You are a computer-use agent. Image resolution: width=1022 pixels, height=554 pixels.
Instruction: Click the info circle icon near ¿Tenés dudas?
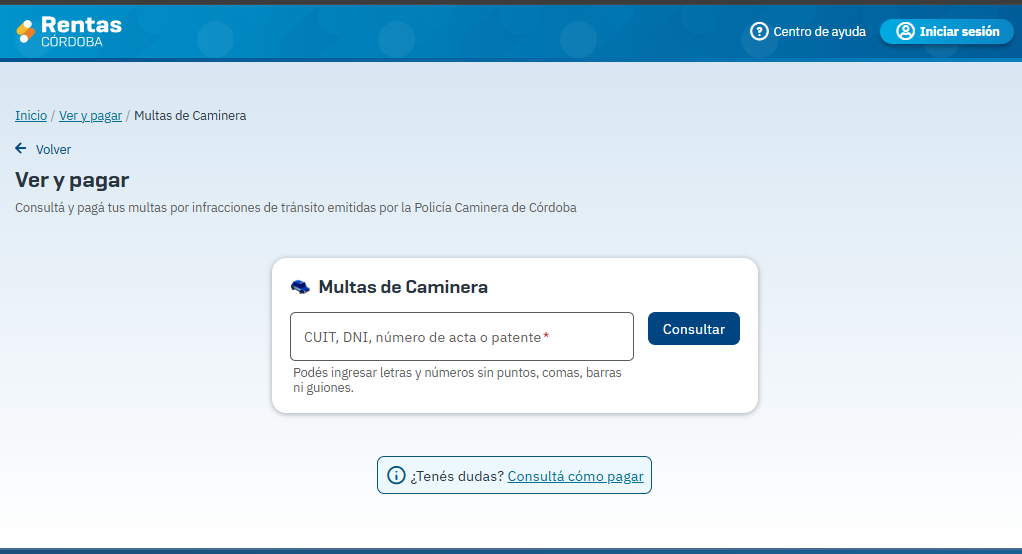[x=396, y=476]
